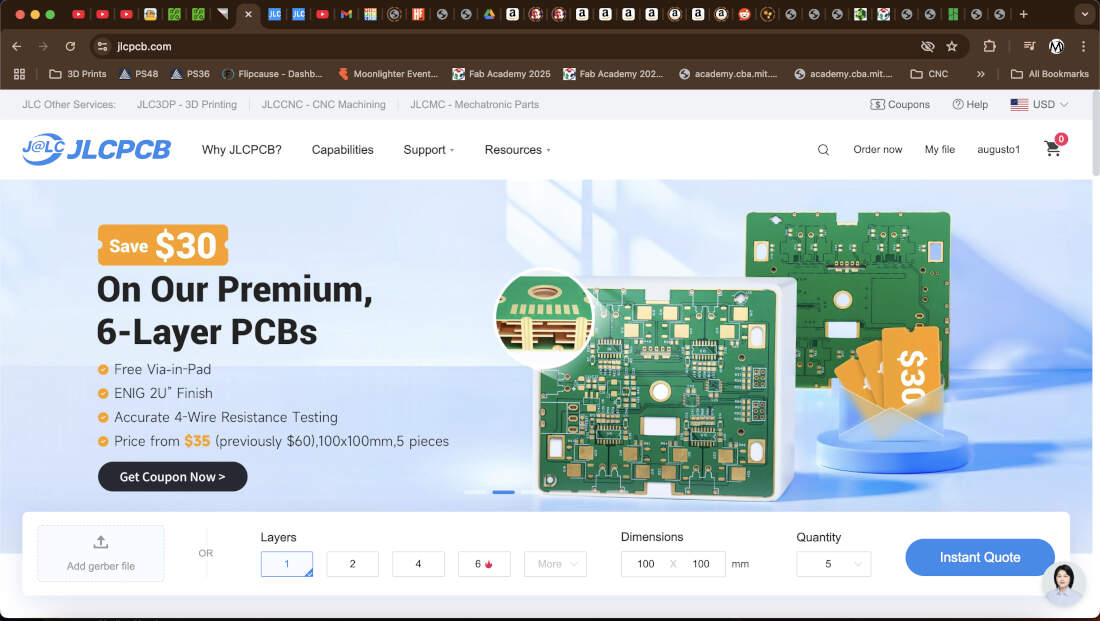This screenshot has width=1100, height=621.
Task: Open the 3D Prints bookmark folder
Action: coord(77,74)
